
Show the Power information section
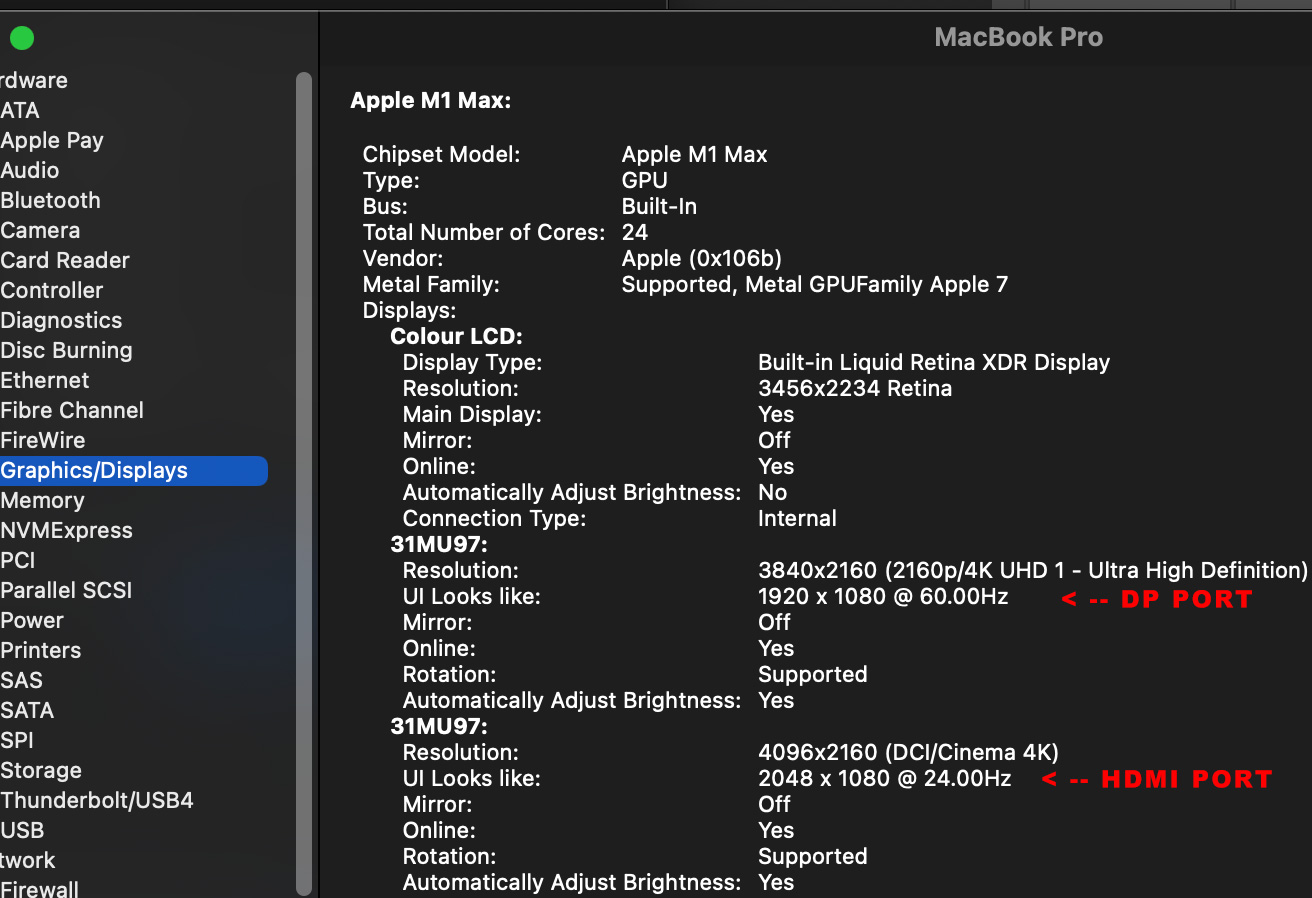point(32,621)
